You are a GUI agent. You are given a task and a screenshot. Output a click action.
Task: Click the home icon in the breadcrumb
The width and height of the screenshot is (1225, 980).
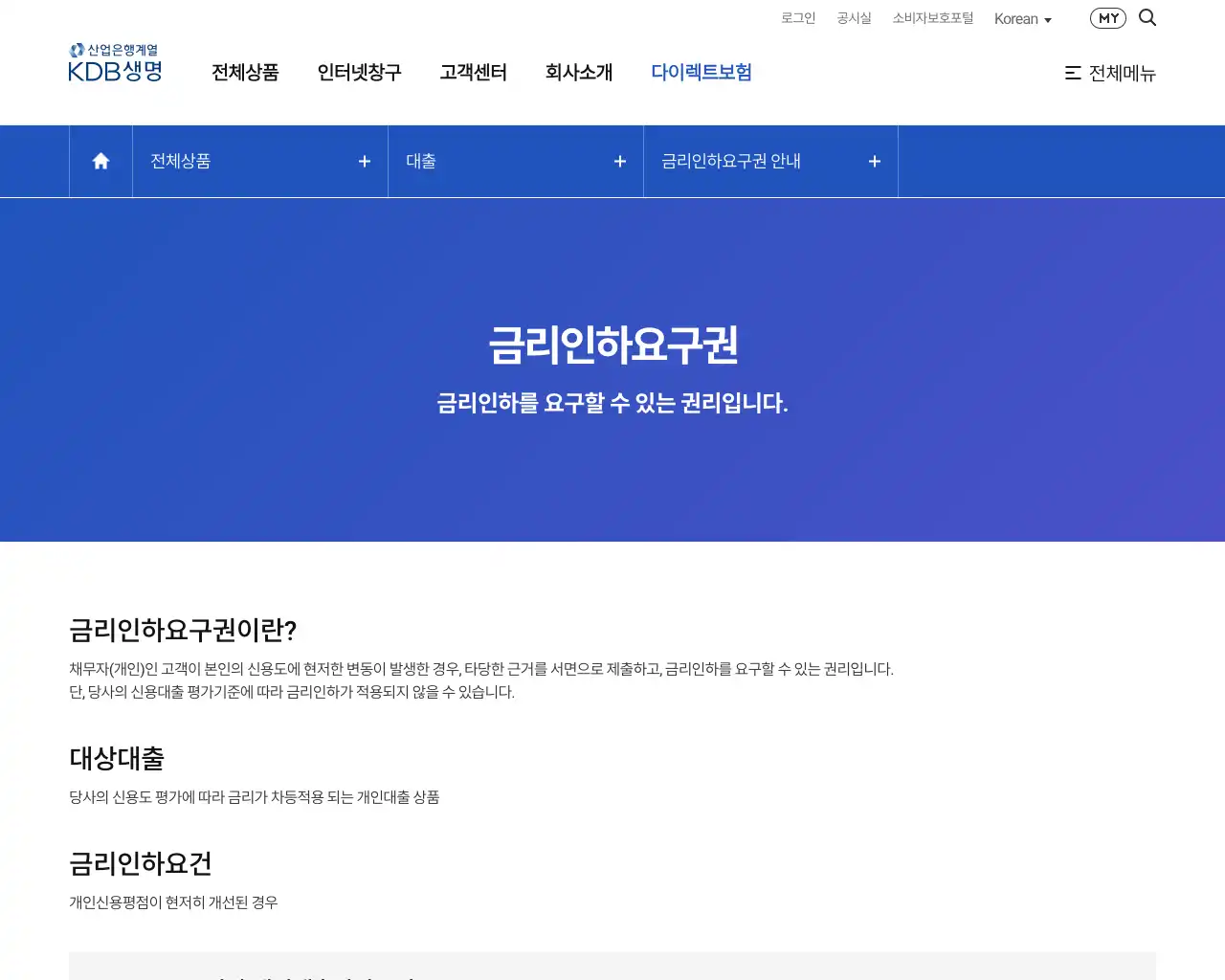coord(100,161)
